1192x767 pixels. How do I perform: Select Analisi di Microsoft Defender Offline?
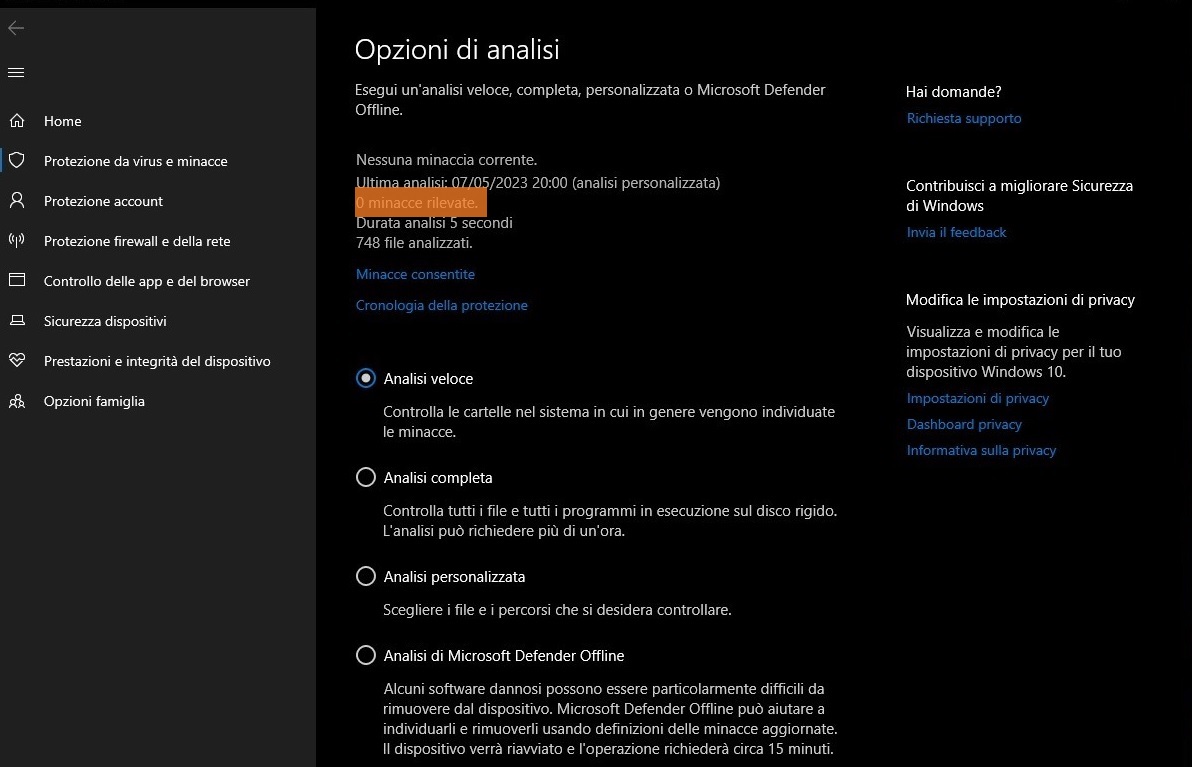coord(366,656)
